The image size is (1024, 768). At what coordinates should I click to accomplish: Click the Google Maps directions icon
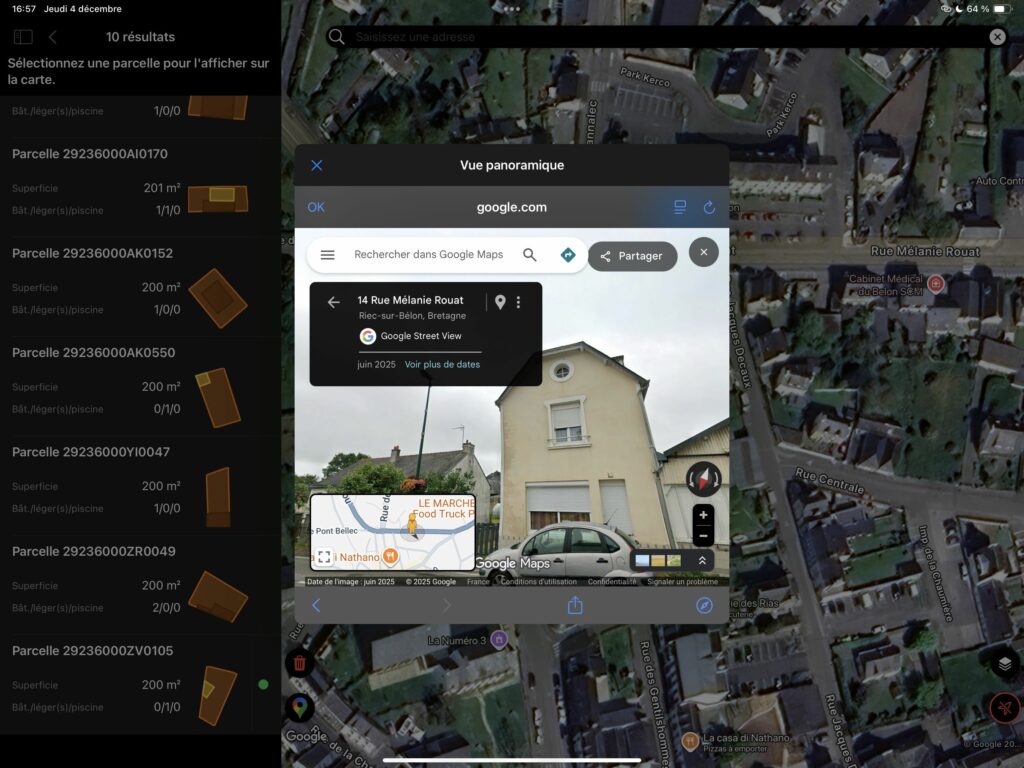pyautogui.click(x=568, y=255)
